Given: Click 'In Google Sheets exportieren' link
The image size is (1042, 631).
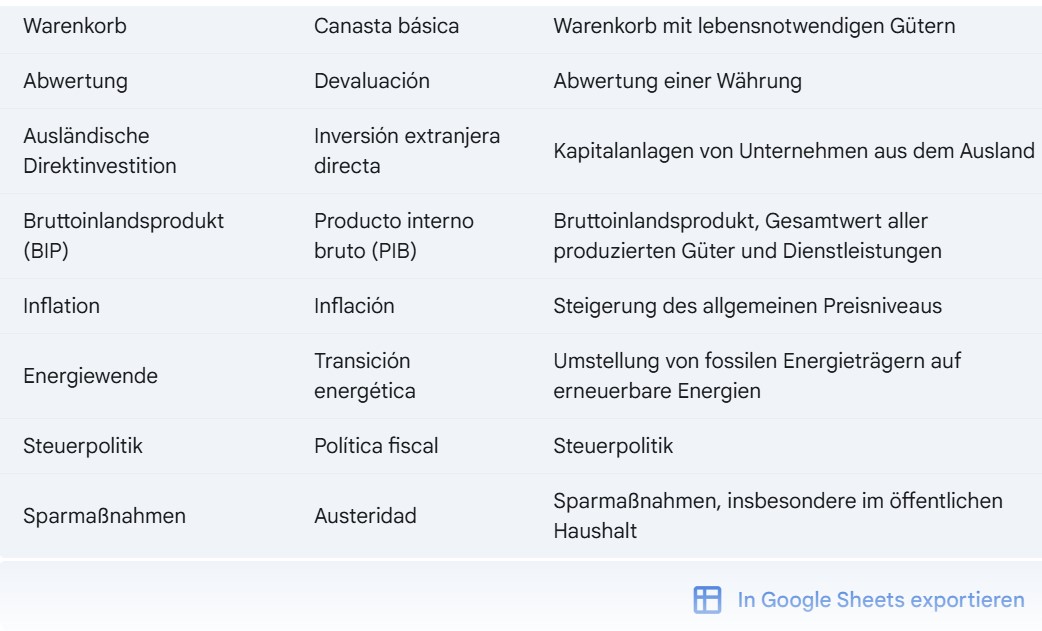Looking at the screenshot, I should click(881, 600).
